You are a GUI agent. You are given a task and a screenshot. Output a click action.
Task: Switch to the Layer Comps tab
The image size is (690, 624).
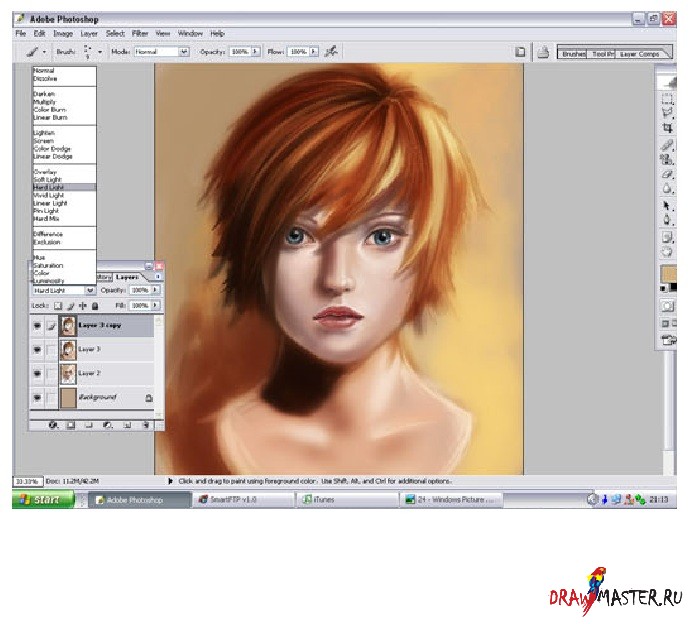pos(639,54)
